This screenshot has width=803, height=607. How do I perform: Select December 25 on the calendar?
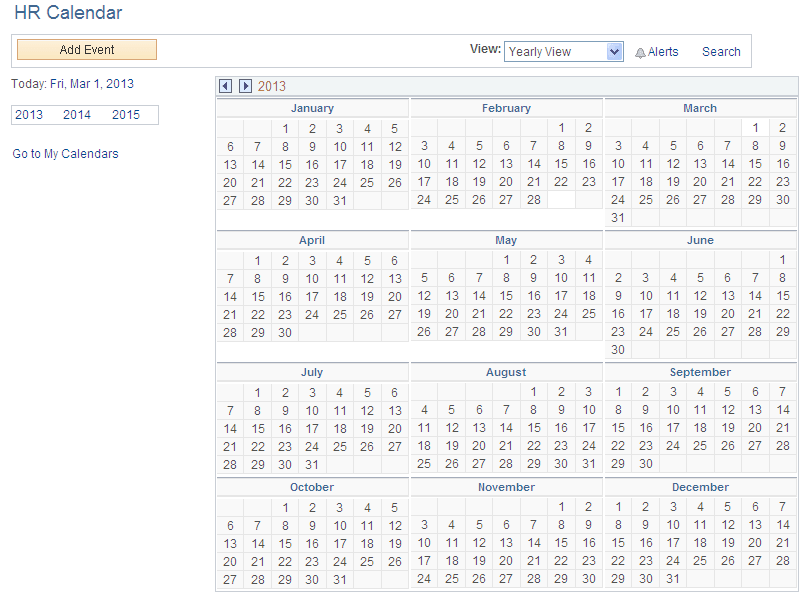700,561
